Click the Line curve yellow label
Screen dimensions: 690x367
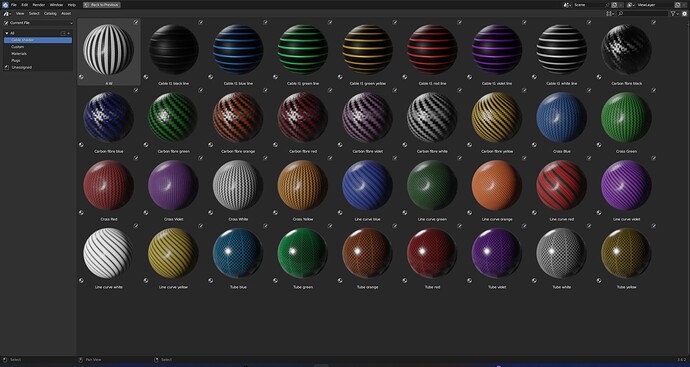click(173, 287)
